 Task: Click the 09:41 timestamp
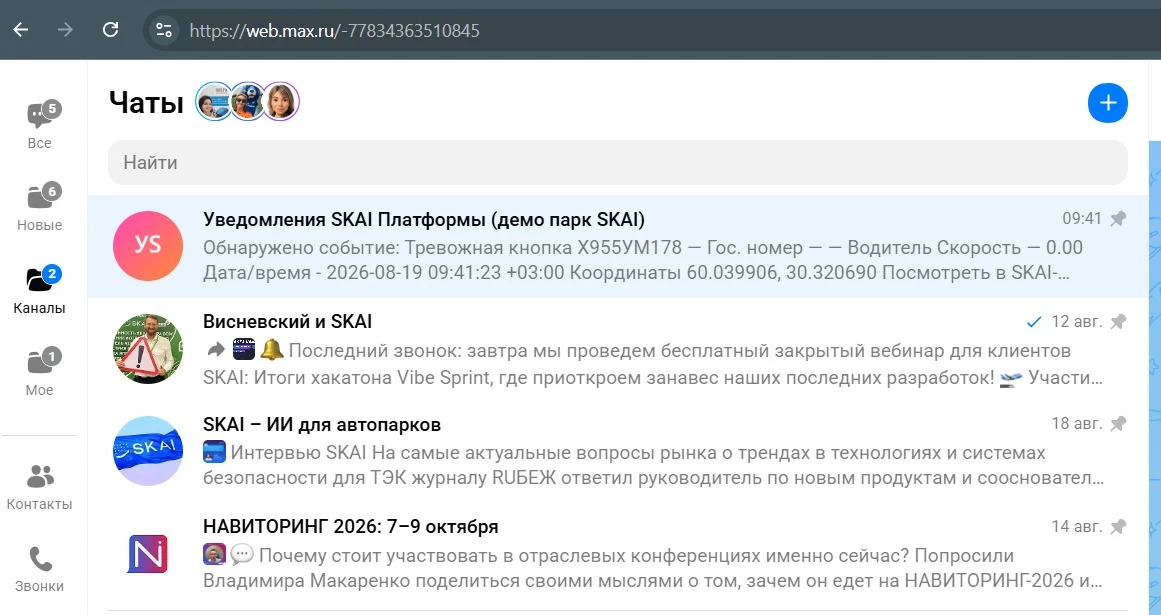click(1082, 218)
